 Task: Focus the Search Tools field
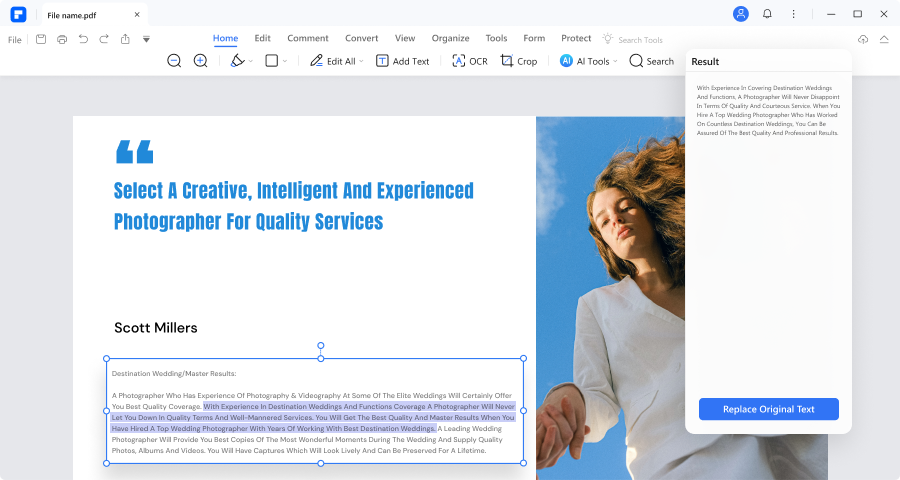pos(640,40)
